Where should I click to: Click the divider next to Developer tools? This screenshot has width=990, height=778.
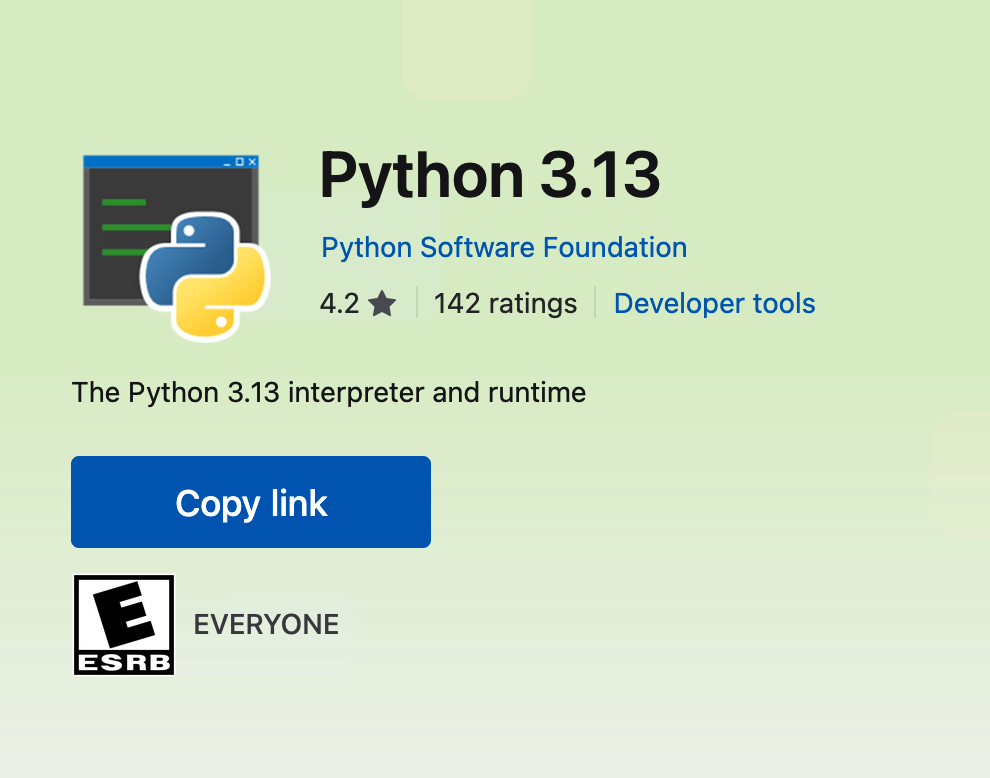click(597, 303)
